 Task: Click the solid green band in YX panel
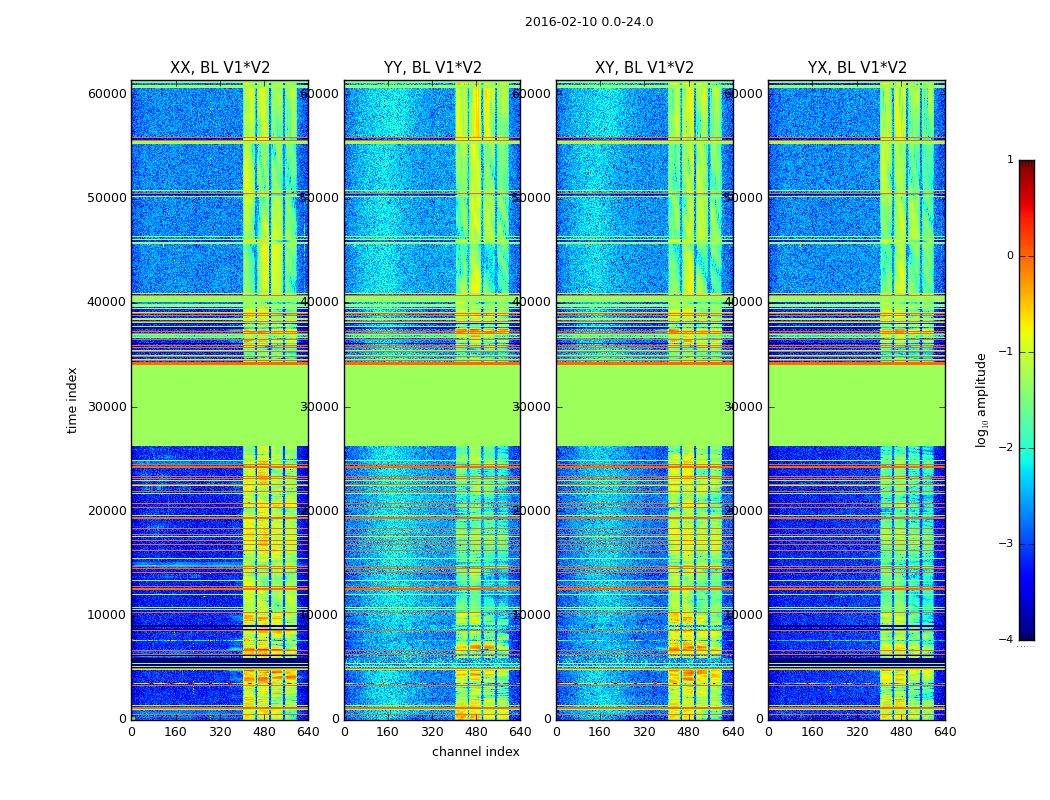coord(857,405)
